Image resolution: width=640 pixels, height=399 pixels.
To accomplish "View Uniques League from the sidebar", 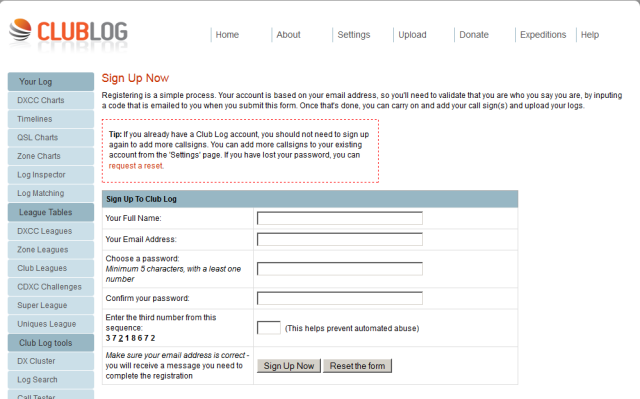I will [x=51, y=324].
